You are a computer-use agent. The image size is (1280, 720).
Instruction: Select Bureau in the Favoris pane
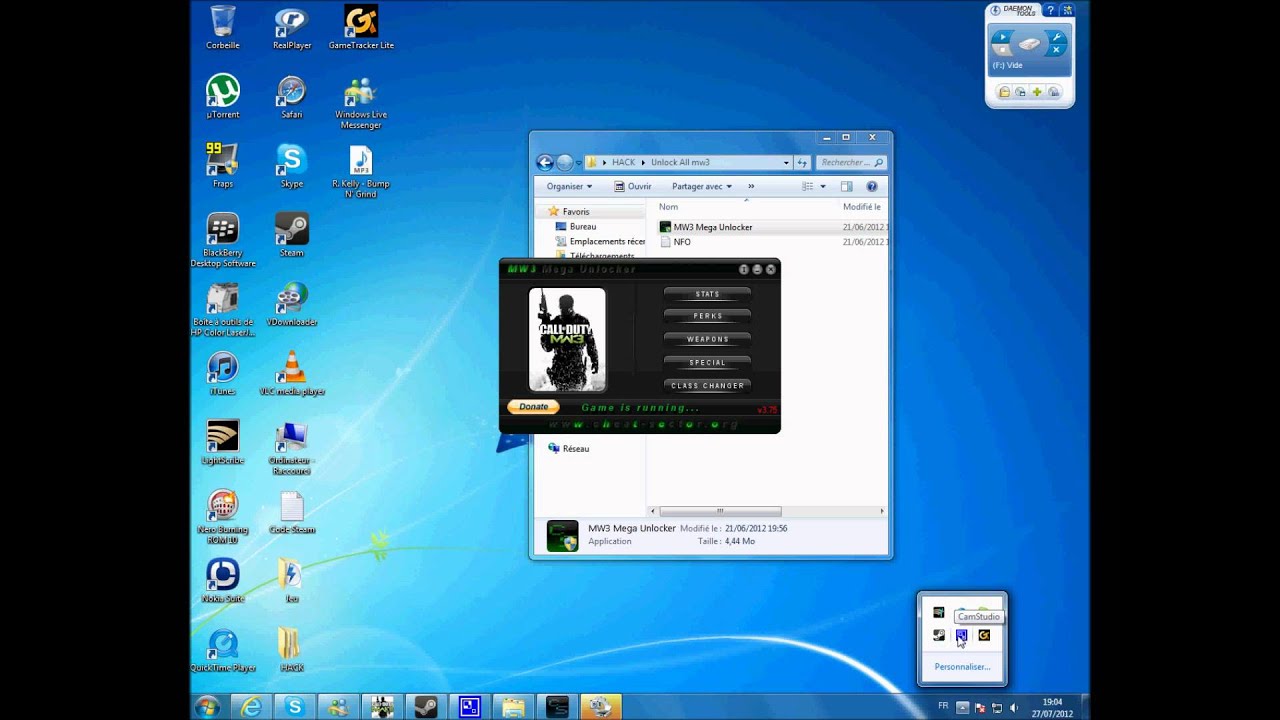pyautogui.click(x=583, y=227)
